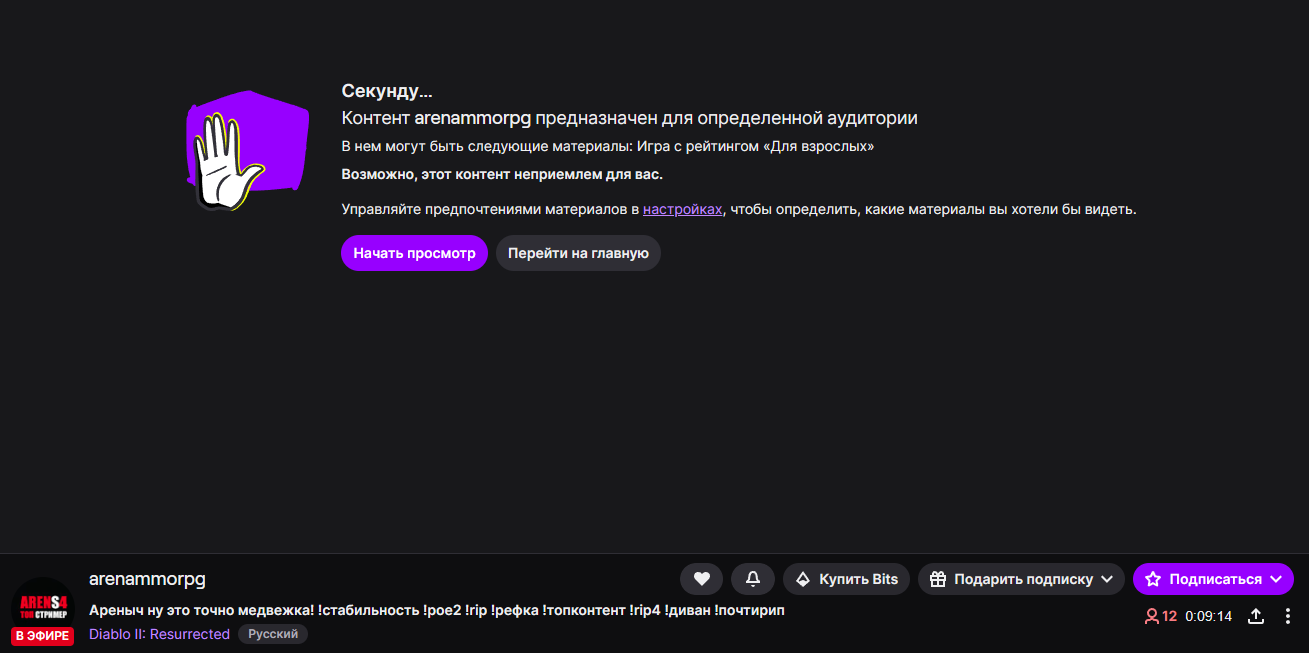The width and height of the screenshot is (1309, 653).
Task: Click Купить Bits button
Action: click(x=846, y=579)
